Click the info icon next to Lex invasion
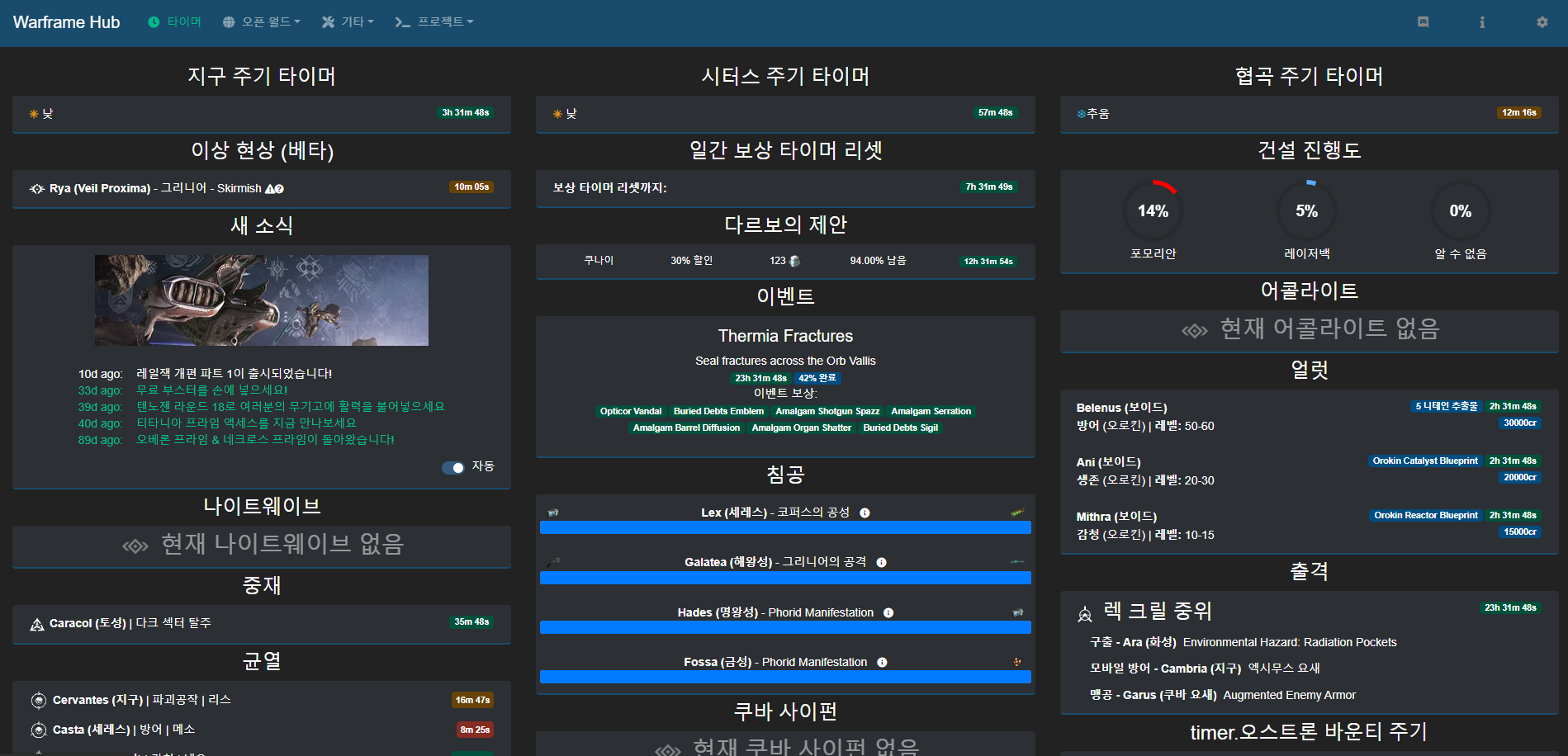This screenshot has width=1568, height=756. point(865,513)
